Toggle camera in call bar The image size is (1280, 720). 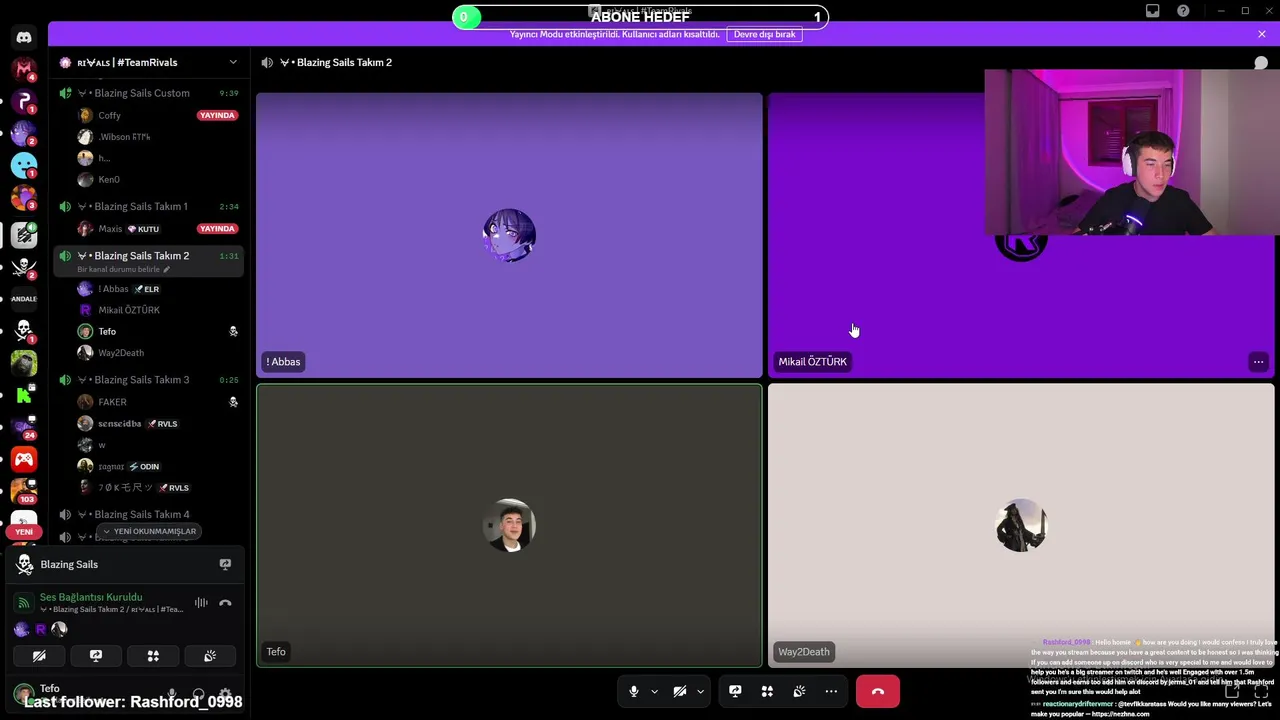click(x=679, y=691)
